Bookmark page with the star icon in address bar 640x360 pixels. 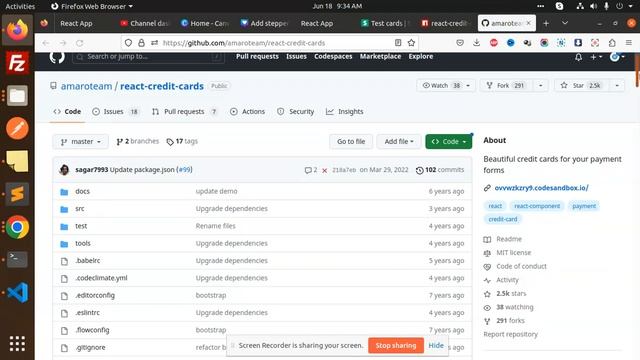coord(411,43)
